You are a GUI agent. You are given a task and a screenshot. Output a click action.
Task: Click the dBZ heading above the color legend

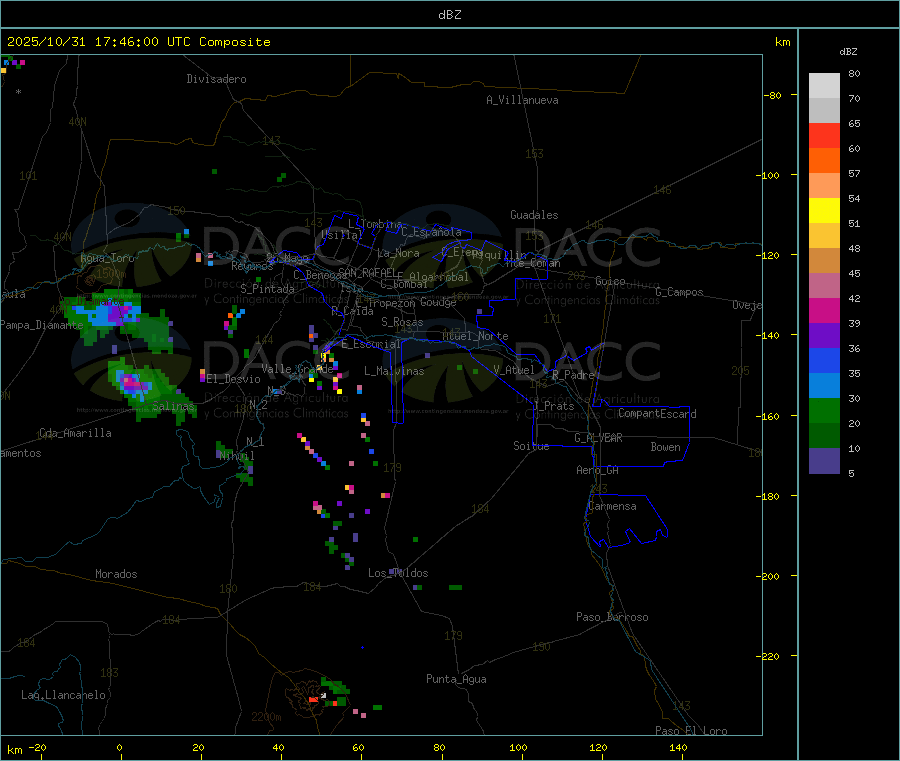click(x=848, y=52)
